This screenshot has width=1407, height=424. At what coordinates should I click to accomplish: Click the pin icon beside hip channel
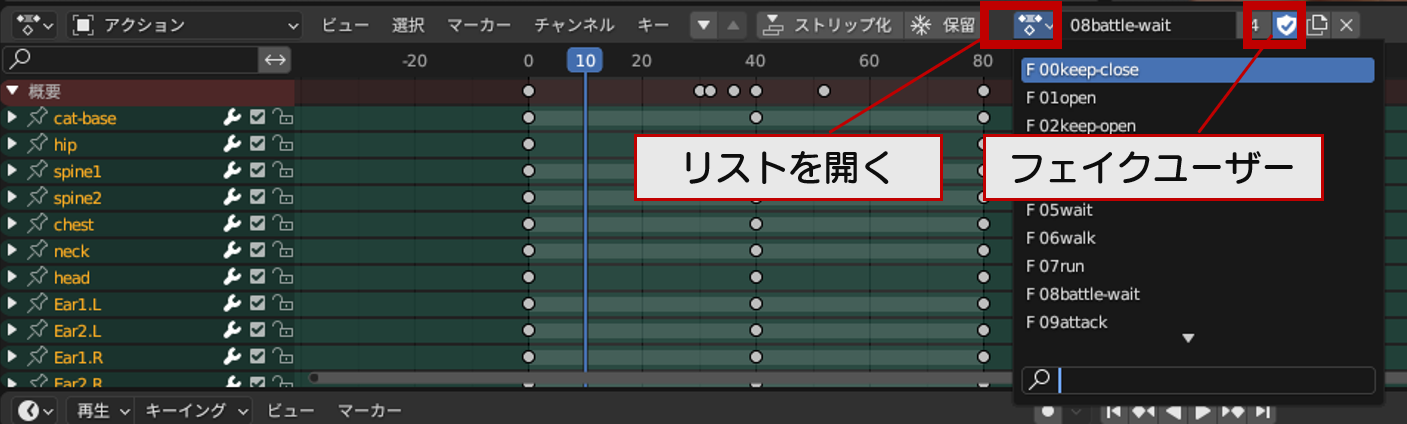[38, 145]
